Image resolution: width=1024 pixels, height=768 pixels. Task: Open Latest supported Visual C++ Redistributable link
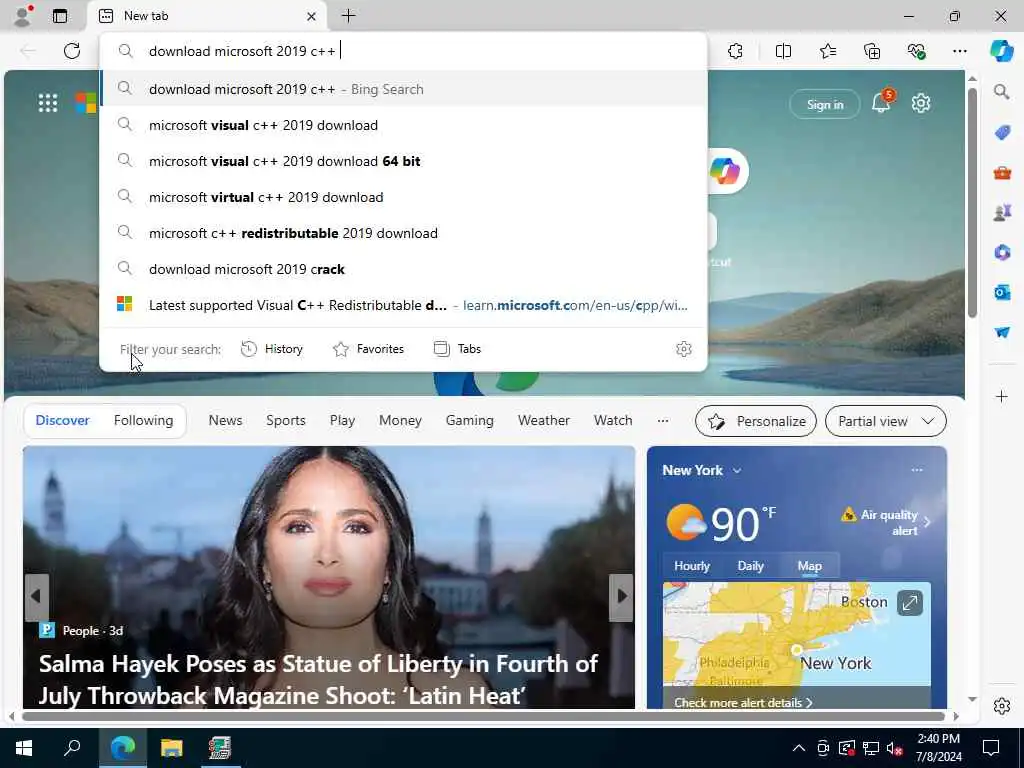pyautogui.click(x=404, y=305)
